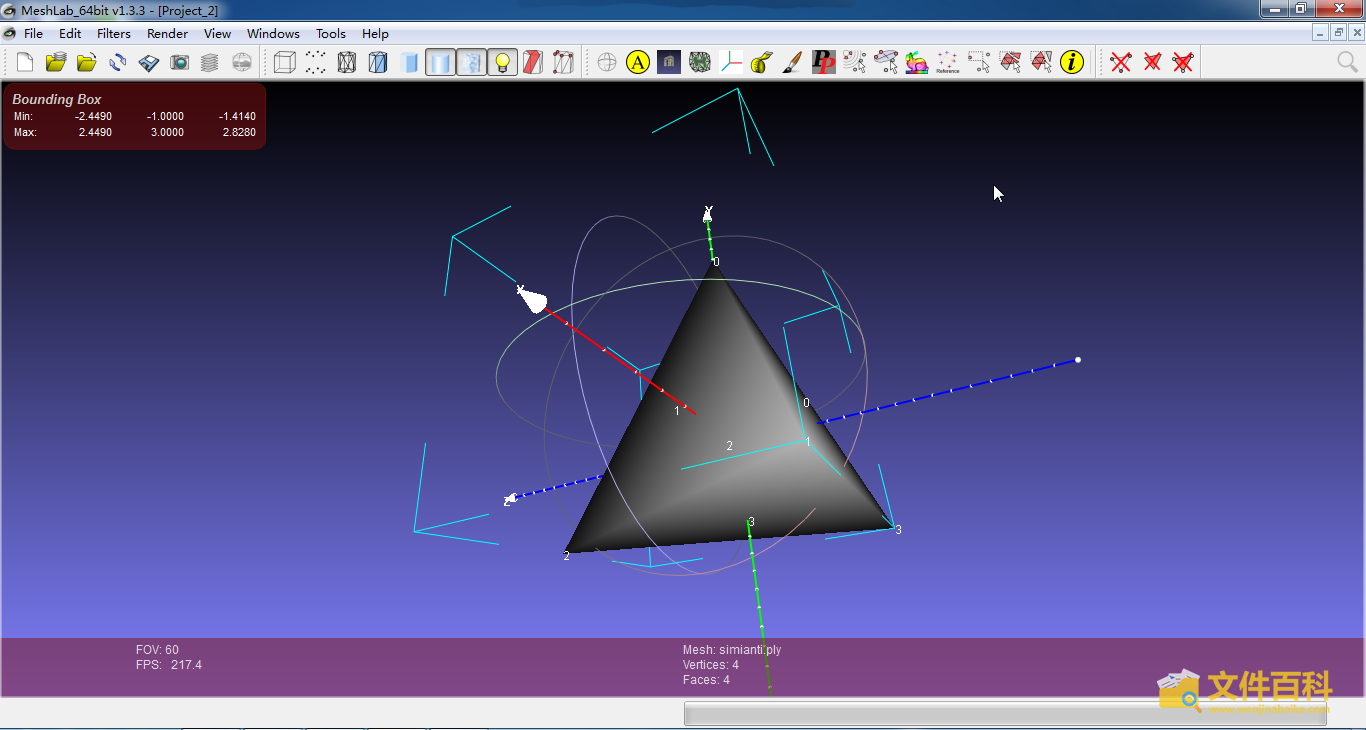Create a new empty project
The width and height of the screenshot is (1366, 730).
click(25, 63)
